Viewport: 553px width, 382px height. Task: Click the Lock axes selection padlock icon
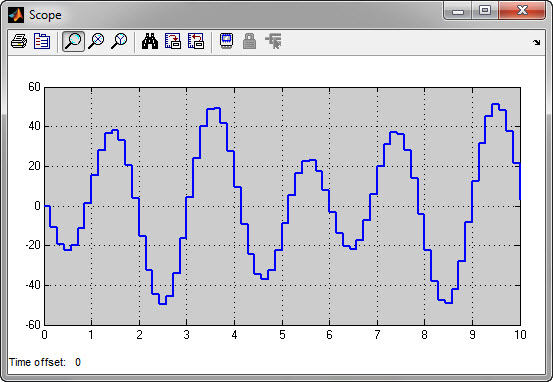250,41
